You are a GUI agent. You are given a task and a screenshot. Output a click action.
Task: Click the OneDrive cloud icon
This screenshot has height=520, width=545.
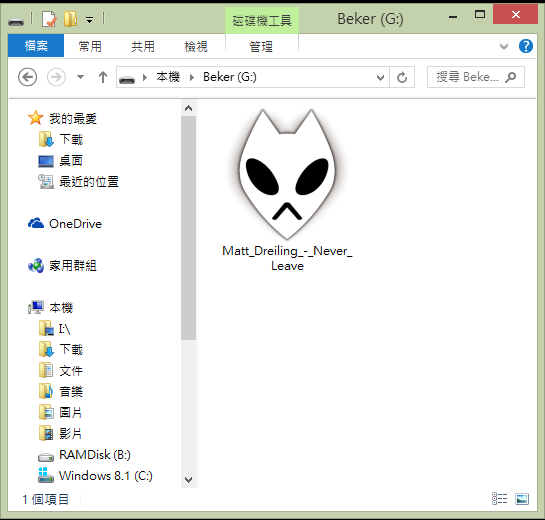click(x=36, y=223)
